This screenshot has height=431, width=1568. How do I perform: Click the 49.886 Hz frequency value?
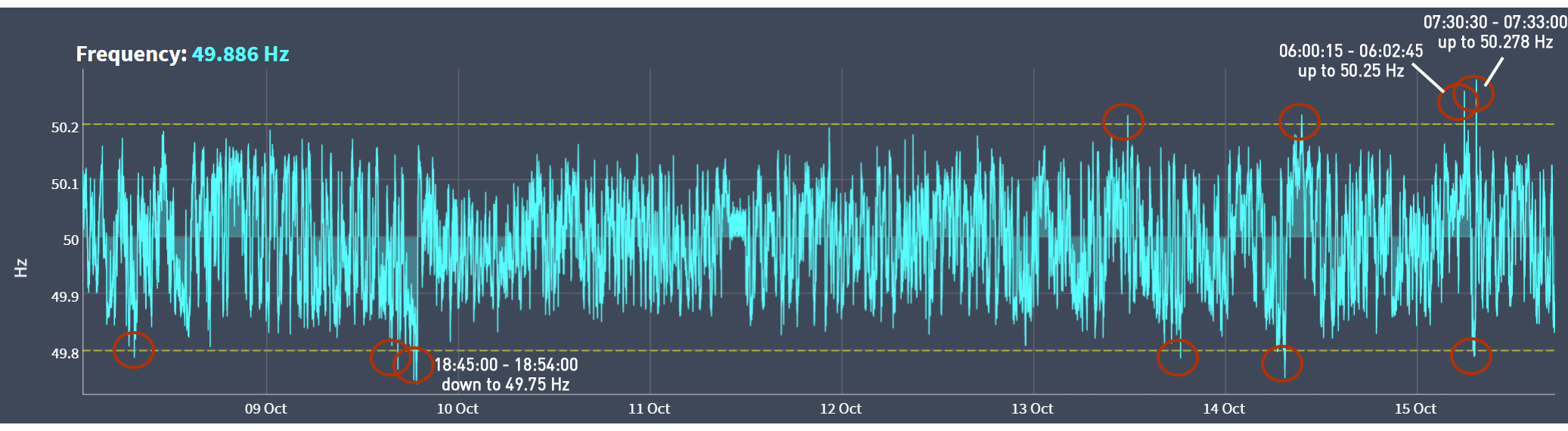pos(240,54)
